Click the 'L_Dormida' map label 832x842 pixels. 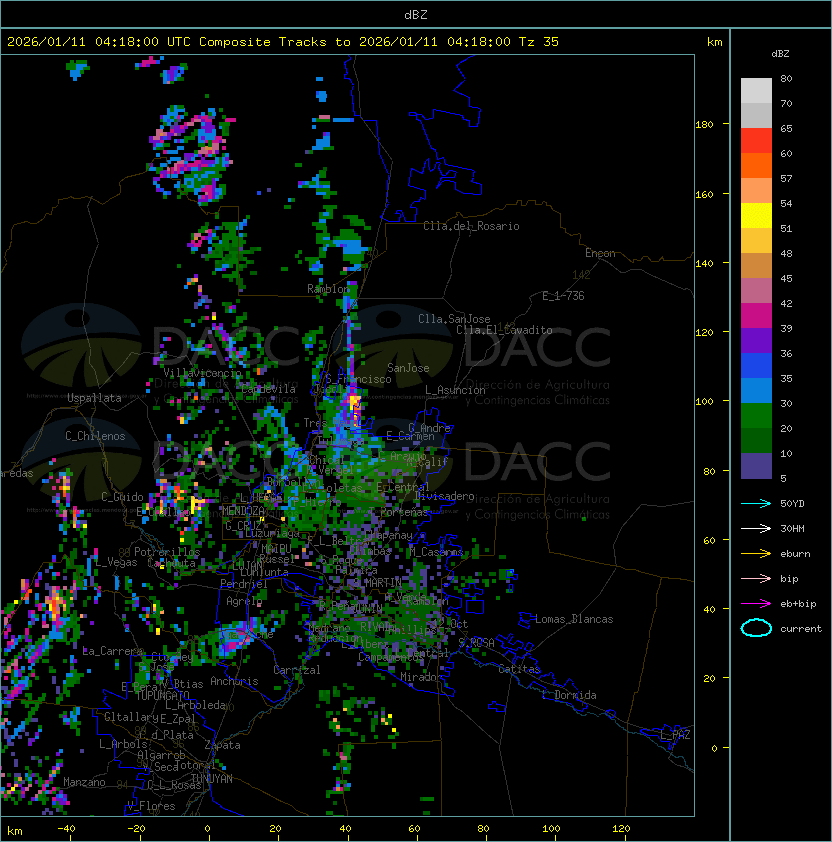coord(569,695)
